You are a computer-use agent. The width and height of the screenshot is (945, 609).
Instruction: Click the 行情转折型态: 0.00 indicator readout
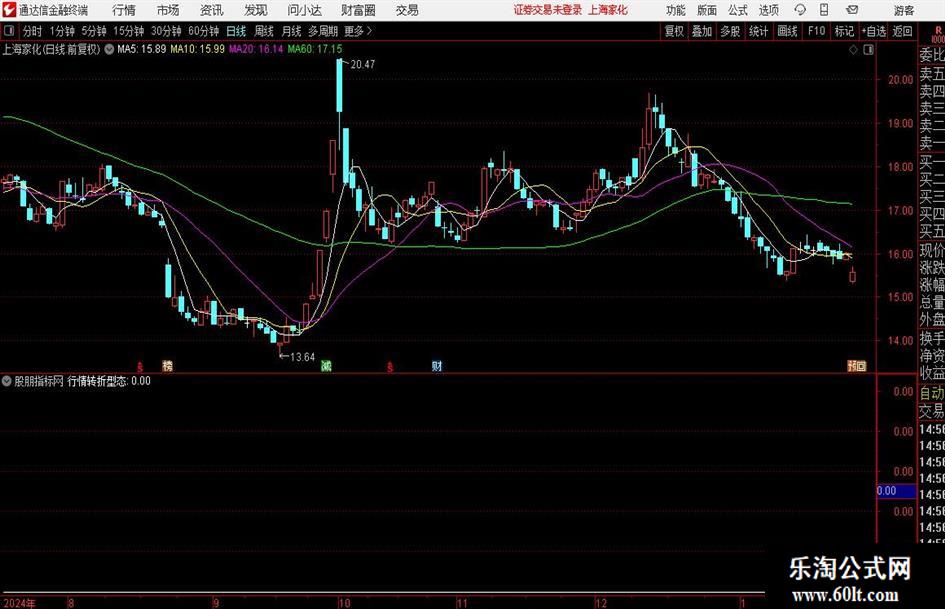109,381
